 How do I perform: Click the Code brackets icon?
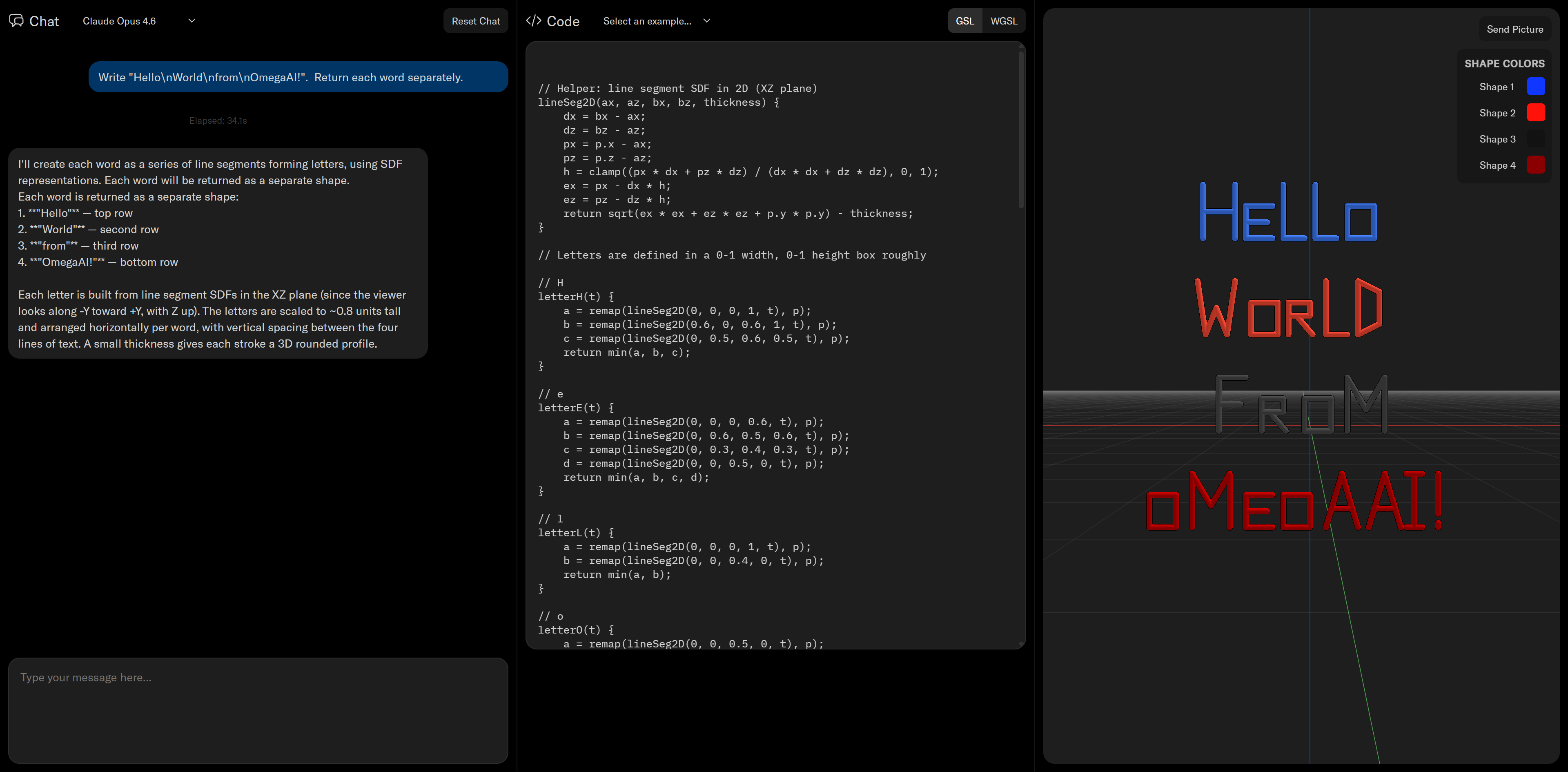(x=533, y=21)
